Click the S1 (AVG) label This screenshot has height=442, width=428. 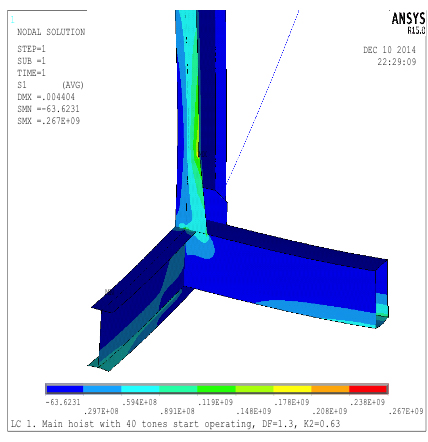pyautogui.click(x=50, y=85)
